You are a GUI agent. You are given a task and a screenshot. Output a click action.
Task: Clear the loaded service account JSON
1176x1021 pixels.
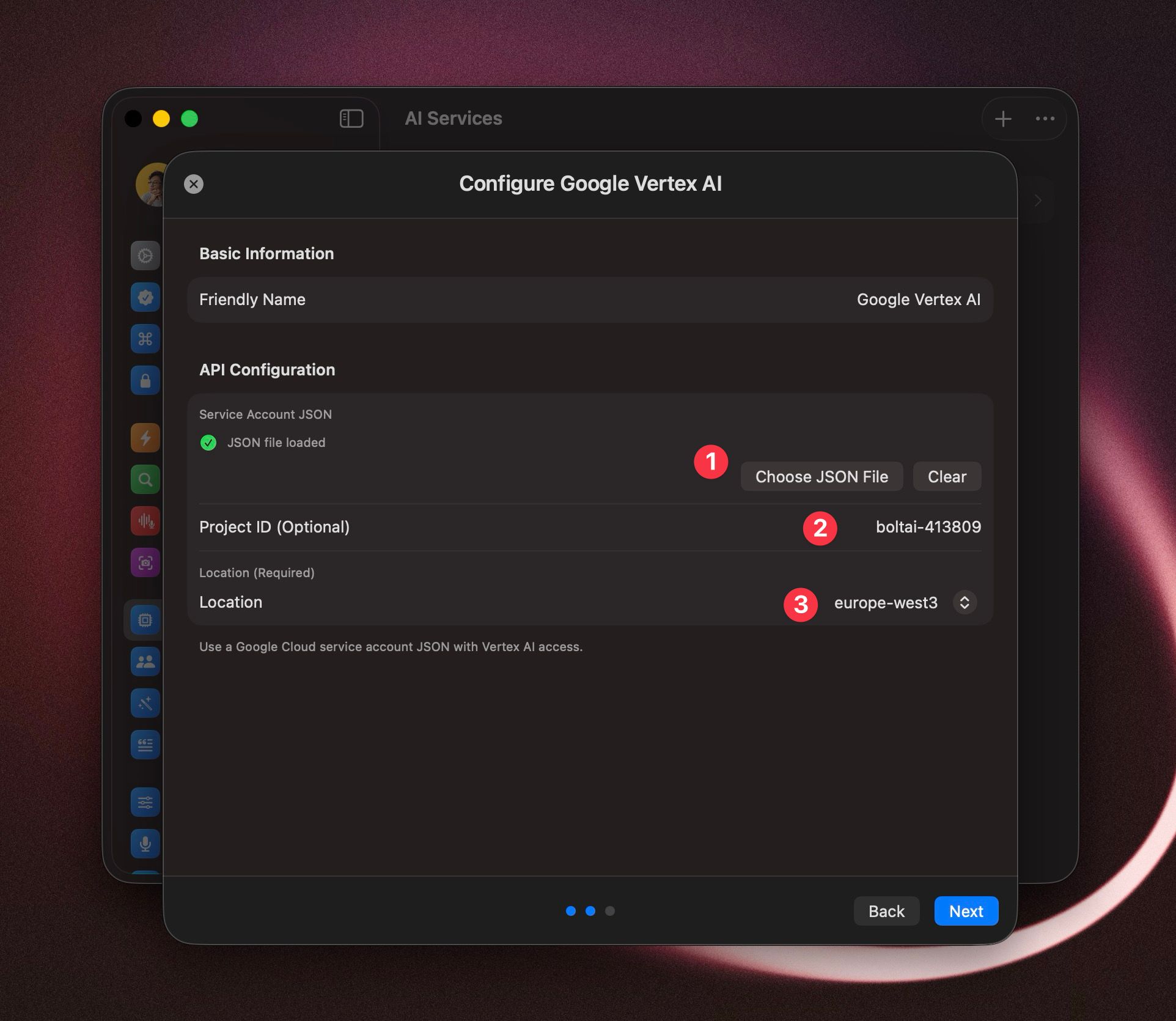947,476
